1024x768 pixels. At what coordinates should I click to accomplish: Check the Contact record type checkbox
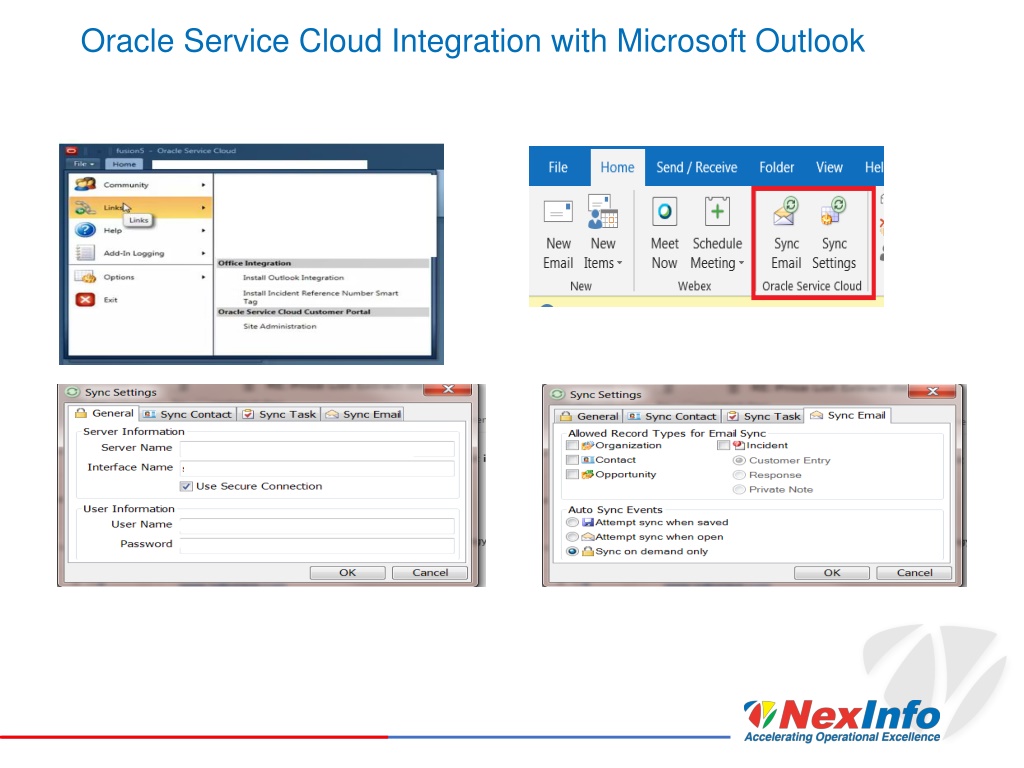[572, 460]
